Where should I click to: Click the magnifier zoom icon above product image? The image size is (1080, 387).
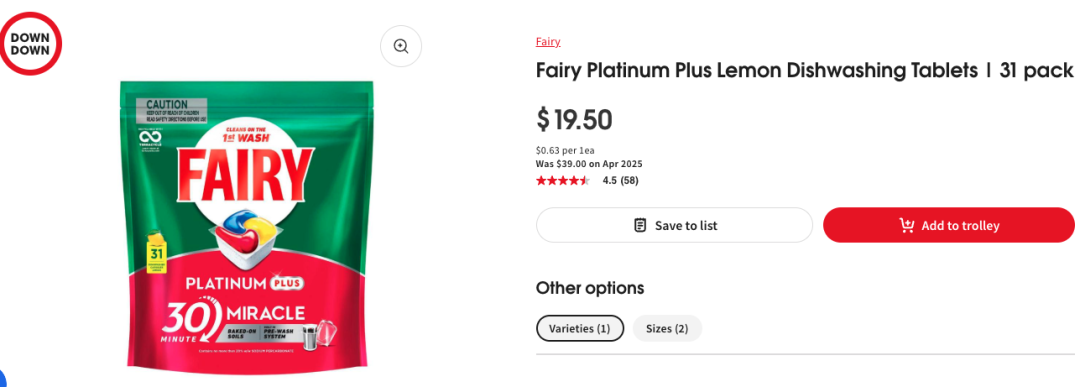click(x=401, y=46)
